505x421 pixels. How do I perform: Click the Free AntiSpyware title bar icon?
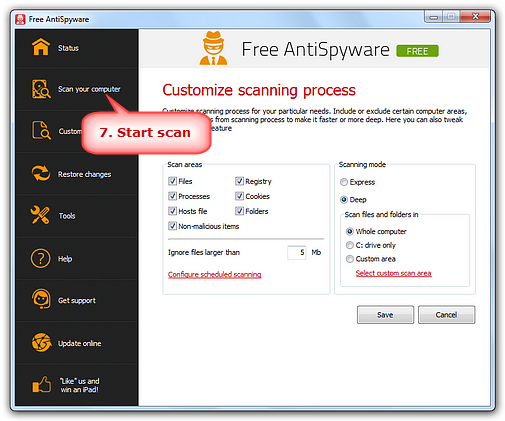pos(20,19)
